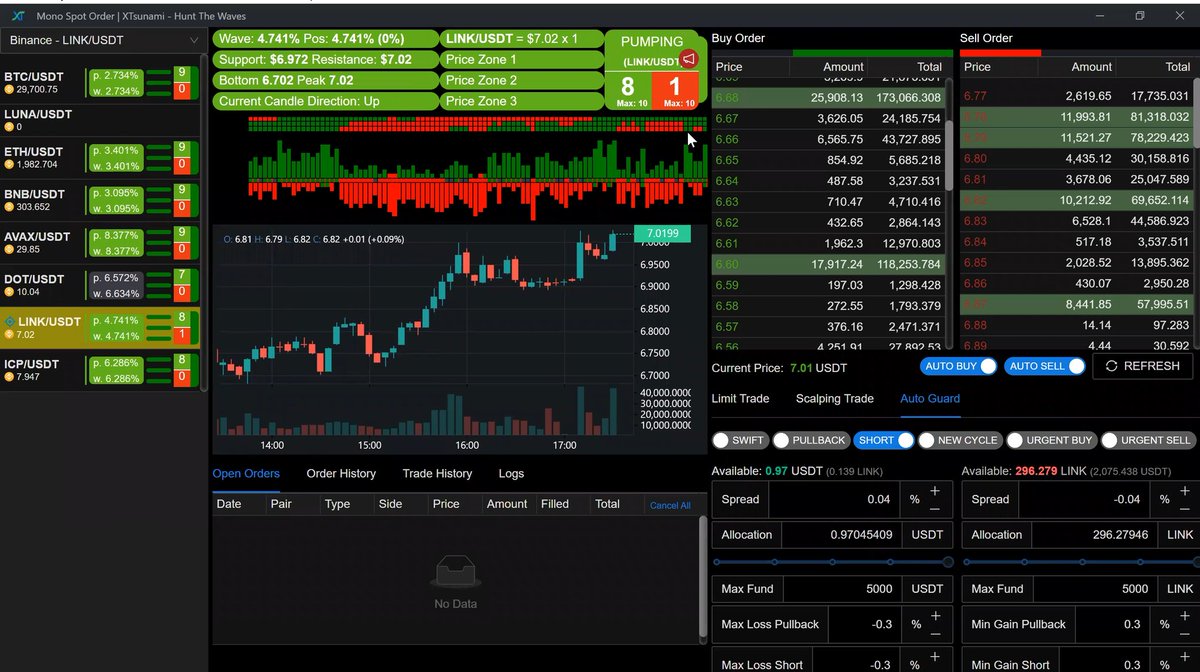Click the refresh arrow icon

[x=1111, y=366]
